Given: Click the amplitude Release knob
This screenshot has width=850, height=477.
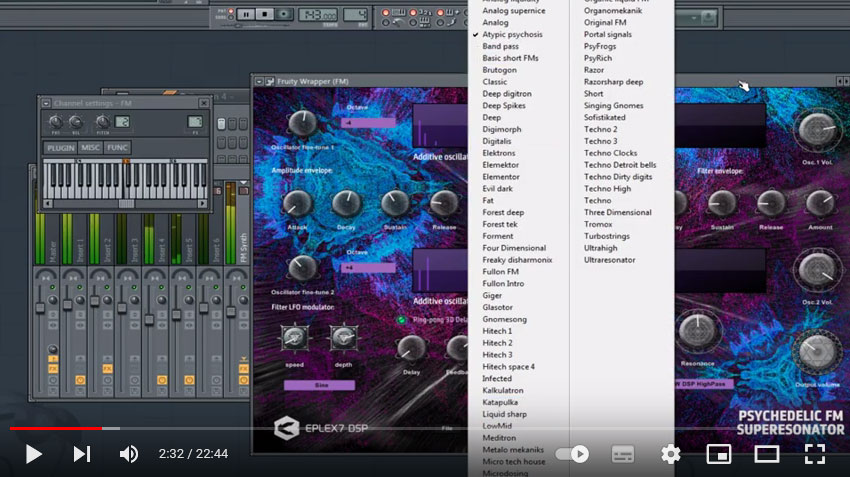Looking at the screenshot, I should point(444,204).
